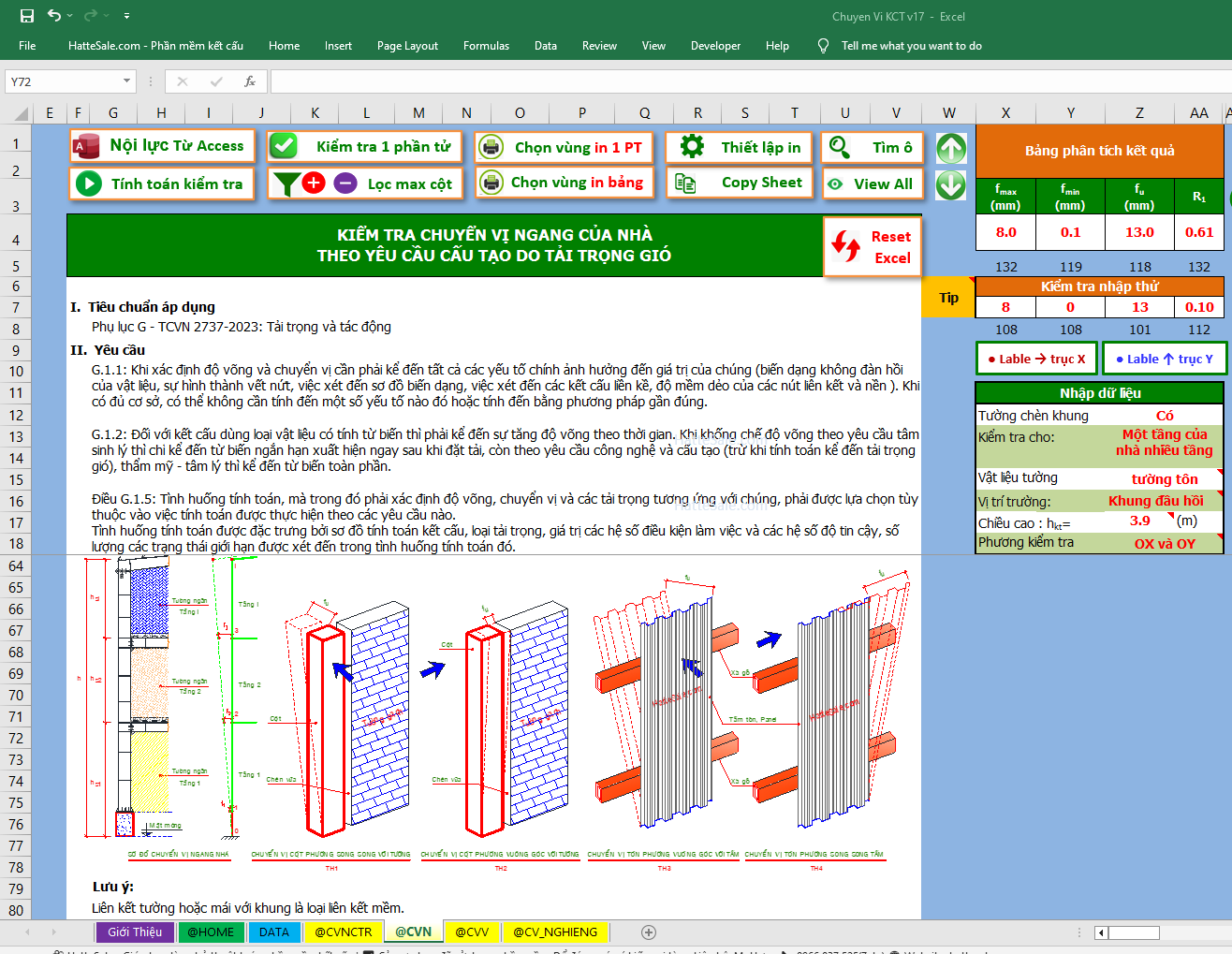Screen dimensions: 1232x954
Task: Click the Copy Sheet button
Action: coord(739,183)
